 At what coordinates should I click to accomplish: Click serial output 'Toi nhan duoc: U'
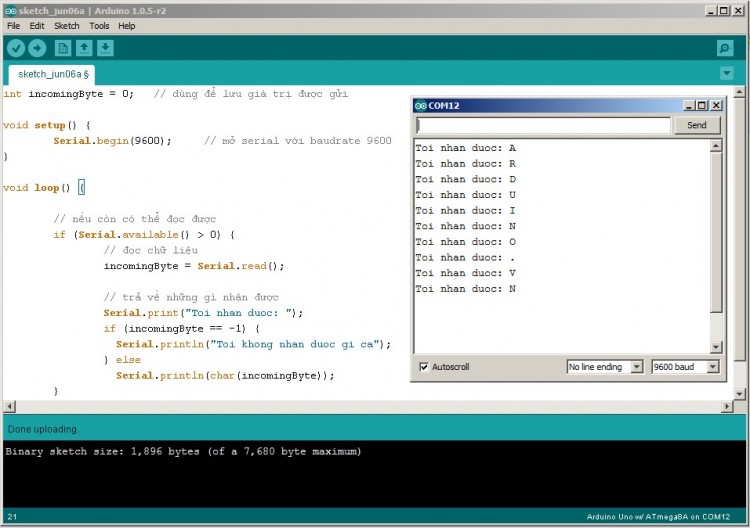[x=465, y=195]
